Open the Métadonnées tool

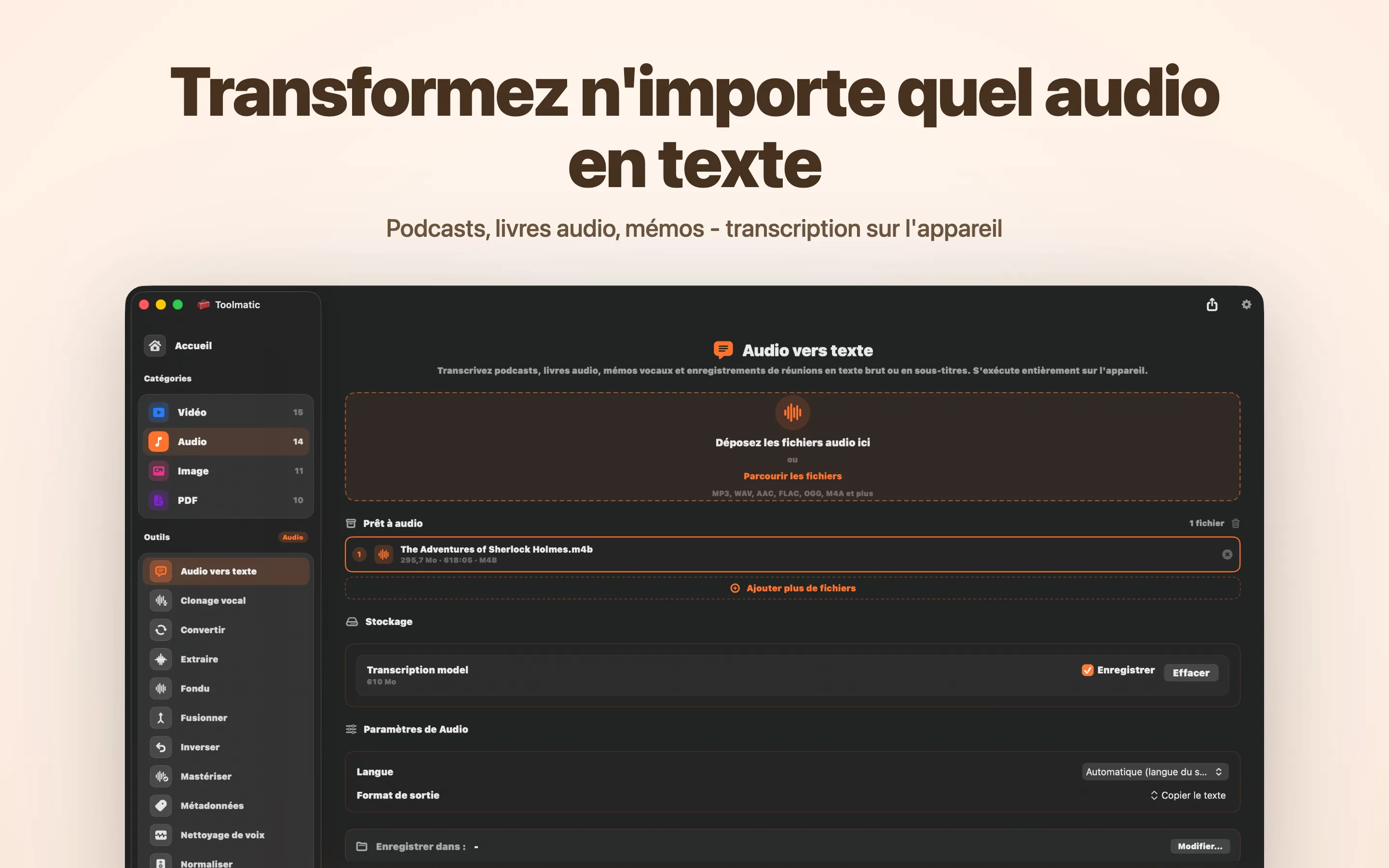click(x=226, y=805)
